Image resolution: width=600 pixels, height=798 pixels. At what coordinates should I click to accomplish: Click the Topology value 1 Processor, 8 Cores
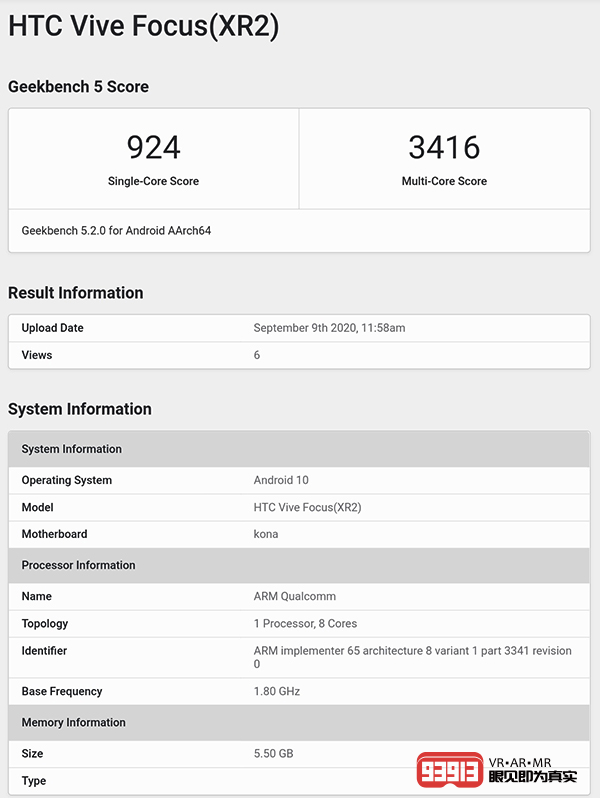tap(305, 623)
